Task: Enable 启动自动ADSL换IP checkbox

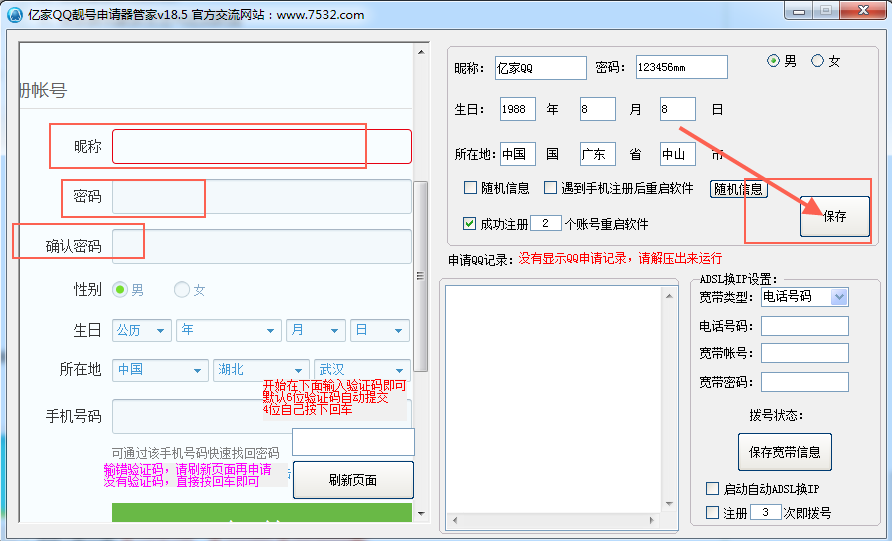Action: point(712,489)
